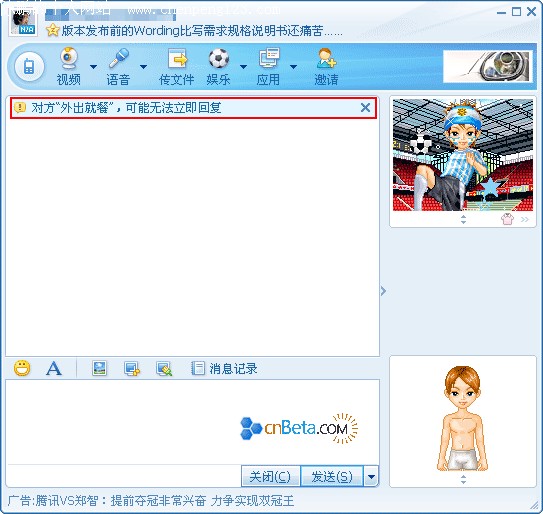This screenshot has height=514, width=543.
Task: Dismiss the 外出就餐 status notice
Action: point(365,108)
